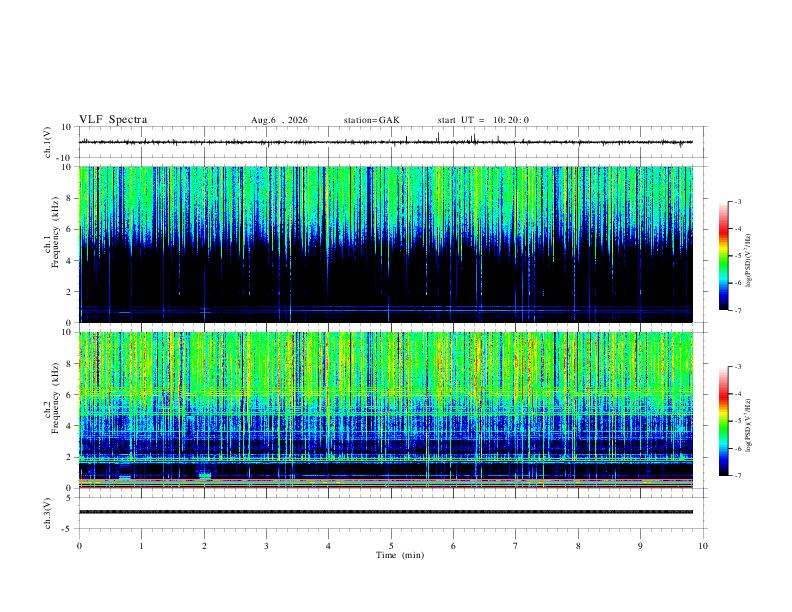The height and width of the screenshot is (612, 792).
Task: Click the ch.3(V) axis label
Action: click(48, 514)
